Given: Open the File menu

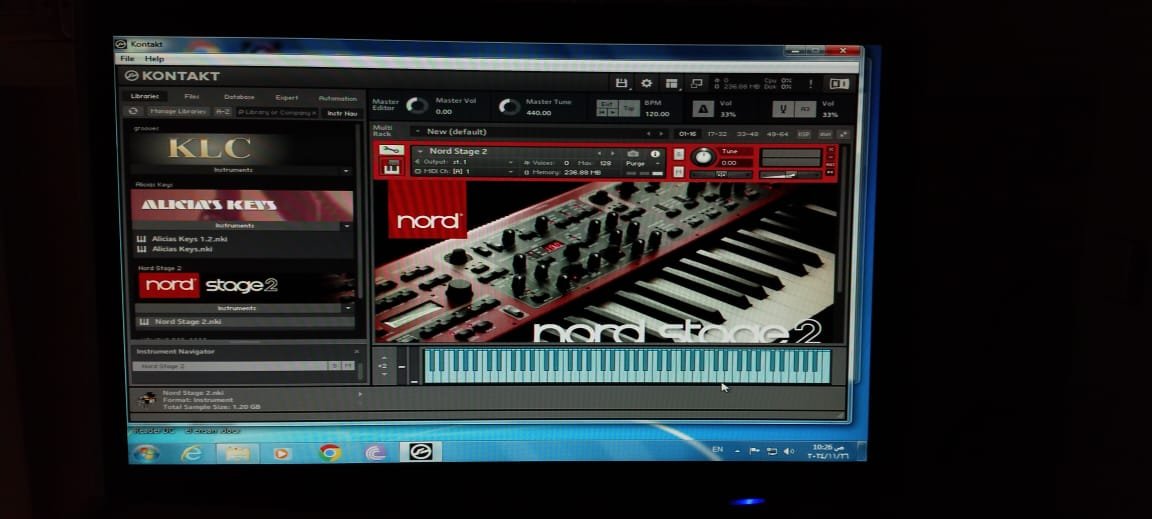Looking at the screenshot, I should (x=127, y=58).
